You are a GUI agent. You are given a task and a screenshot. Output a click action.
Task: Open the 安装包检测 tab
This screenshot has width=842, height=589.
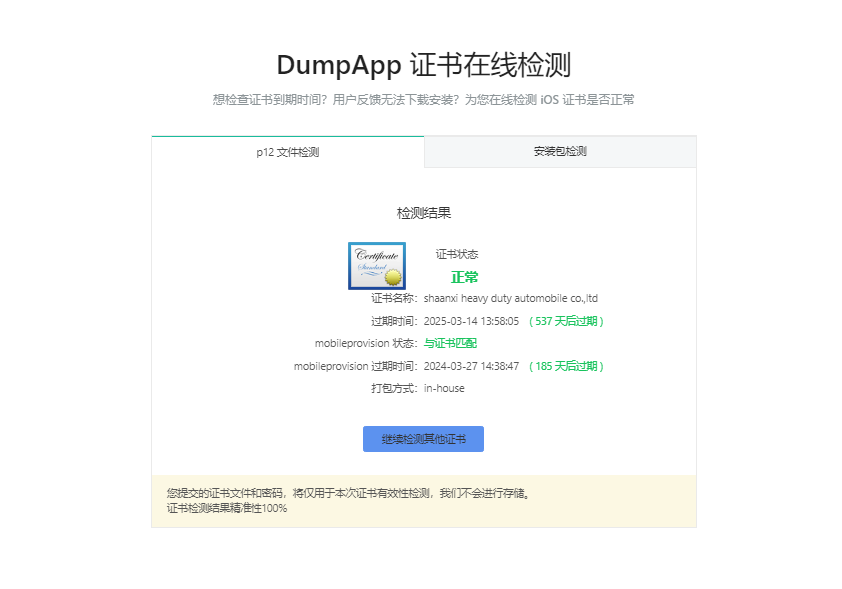tap(560, 152)
